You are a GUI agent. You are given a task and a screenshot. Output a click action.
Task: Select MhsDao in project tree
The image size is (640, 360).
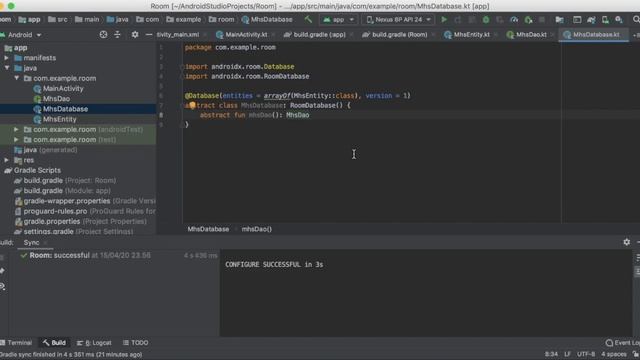click(x=56, y=99)
